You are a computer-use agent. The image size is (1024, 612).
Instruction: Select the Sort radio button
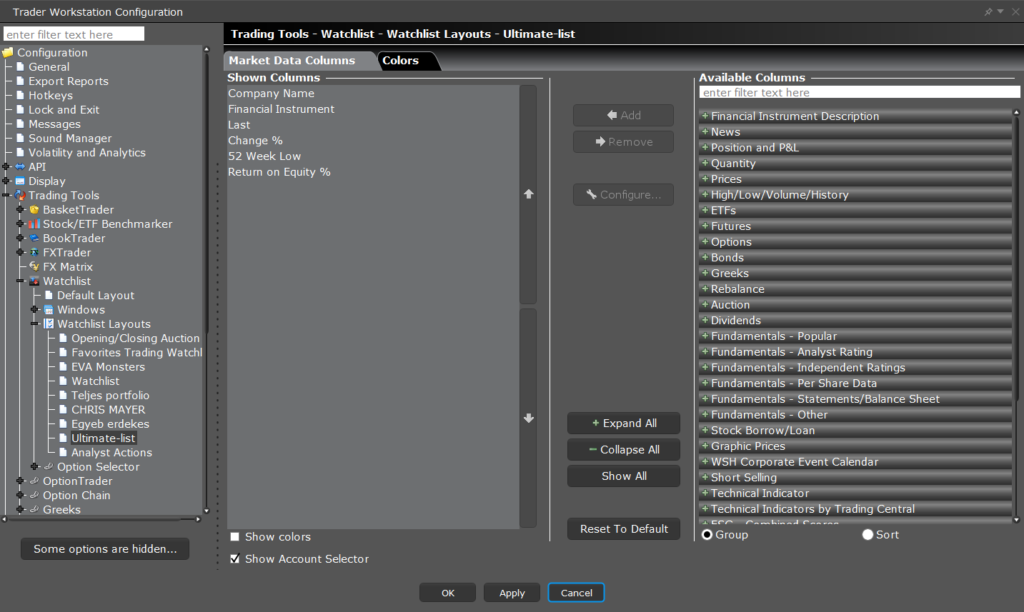(868, 535)
